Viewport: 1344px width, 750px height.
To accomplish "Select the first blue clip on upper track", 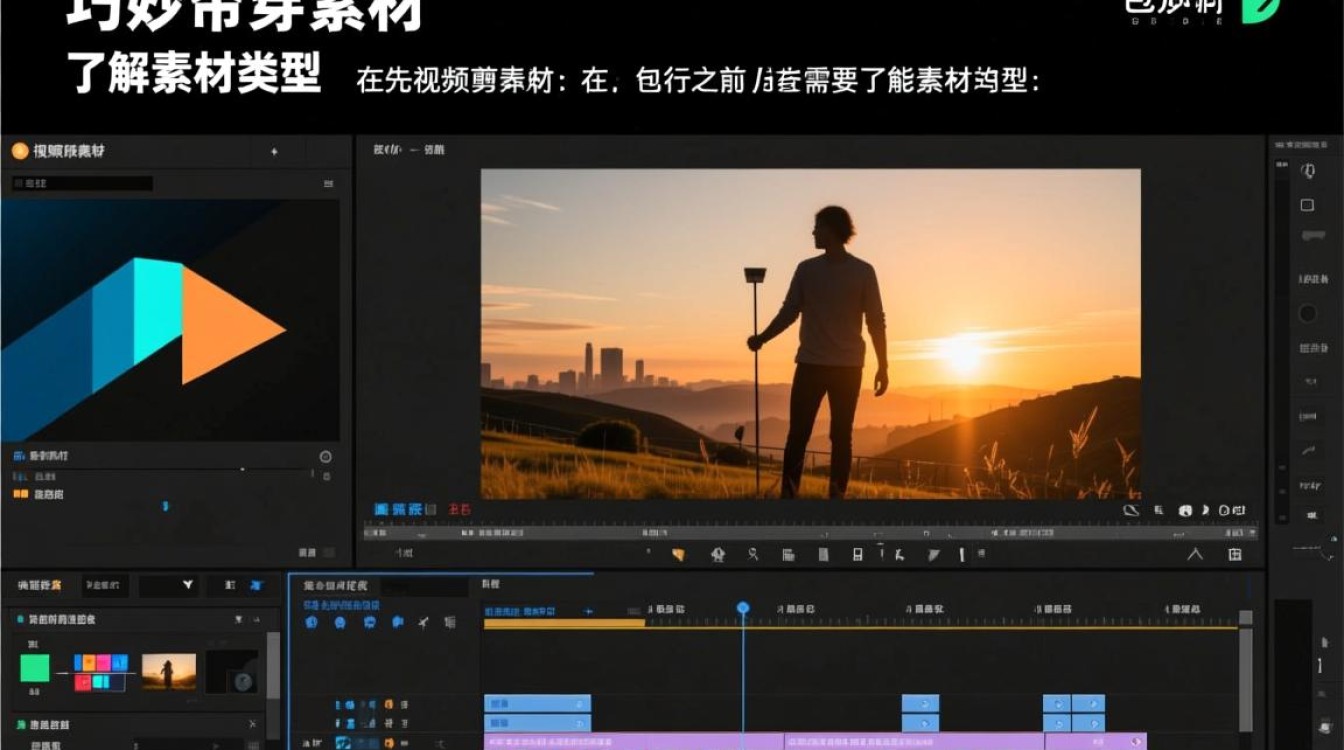I will pyautogui.click(x=537, y=703).
